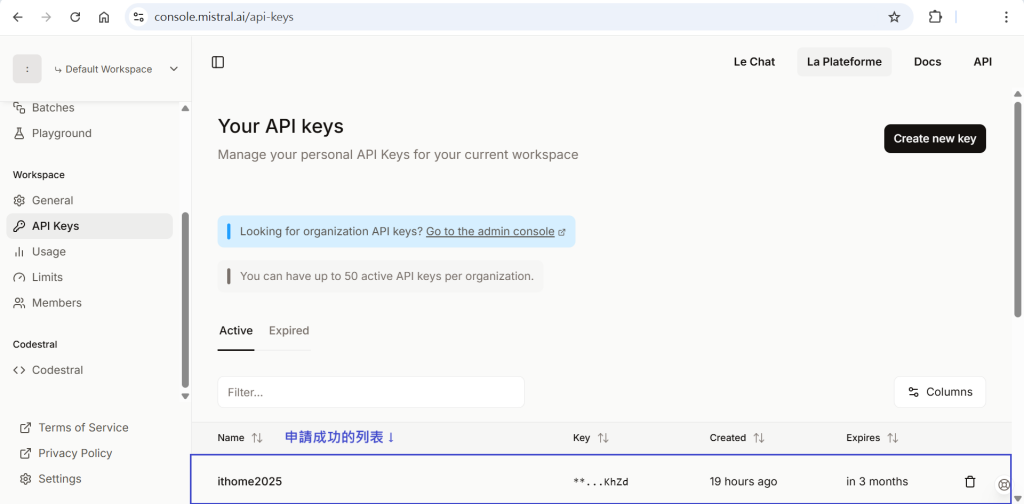
Task: Open the Chrome three-dot menu
Action: (1006, 17)
